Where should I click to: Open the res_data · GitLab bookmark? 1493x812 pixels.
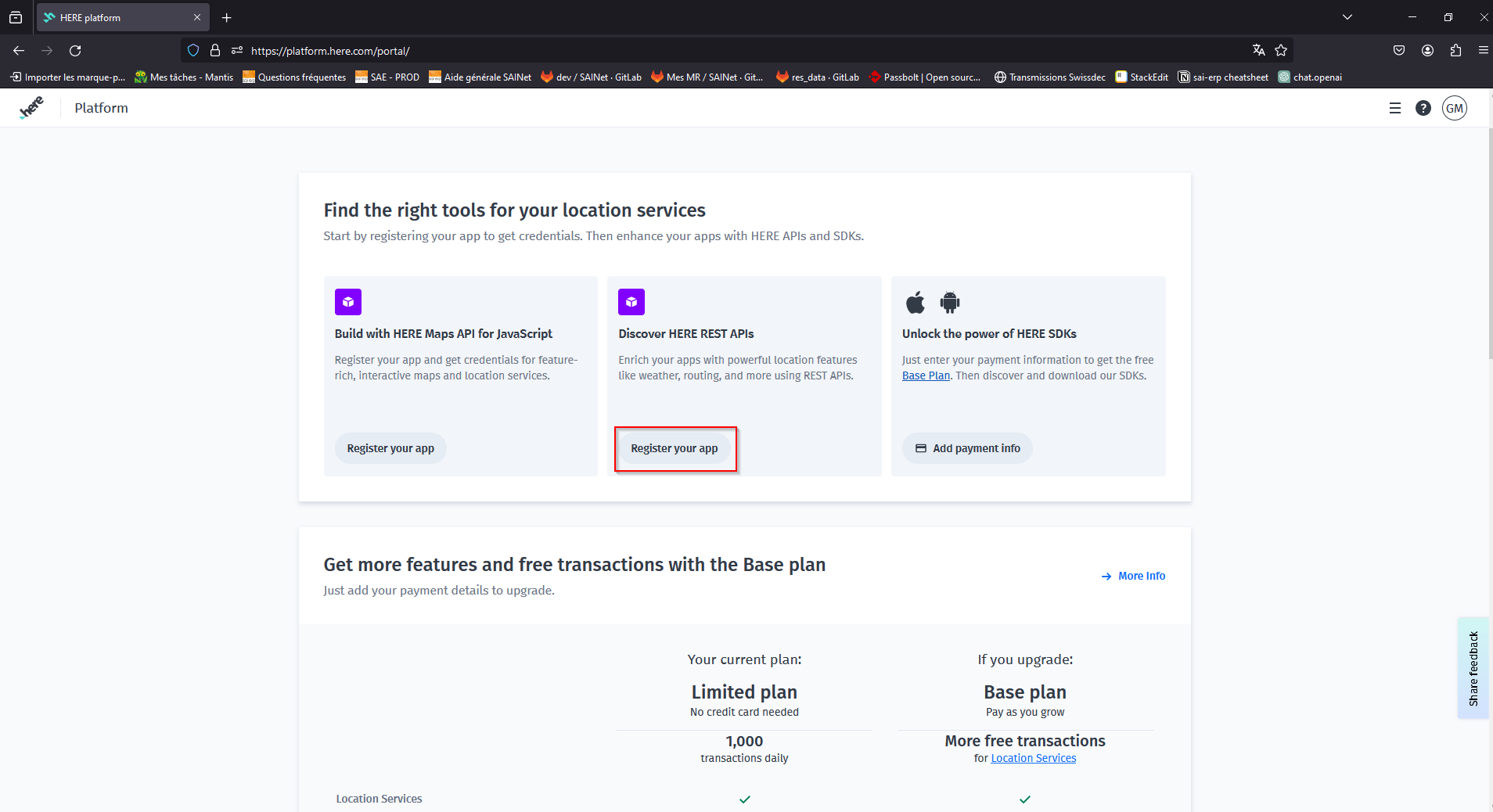[817, 77]
